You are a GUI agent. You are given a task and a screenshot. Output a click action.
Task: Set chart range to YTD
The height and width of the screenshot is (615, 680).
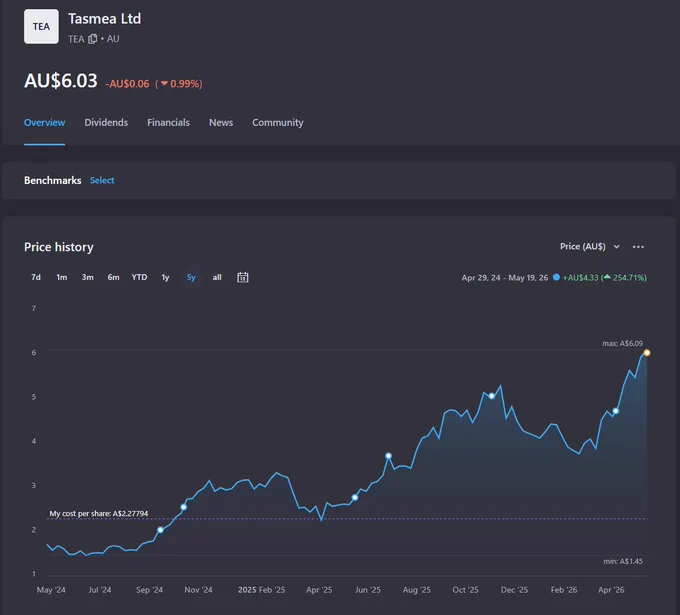[139, 277]
